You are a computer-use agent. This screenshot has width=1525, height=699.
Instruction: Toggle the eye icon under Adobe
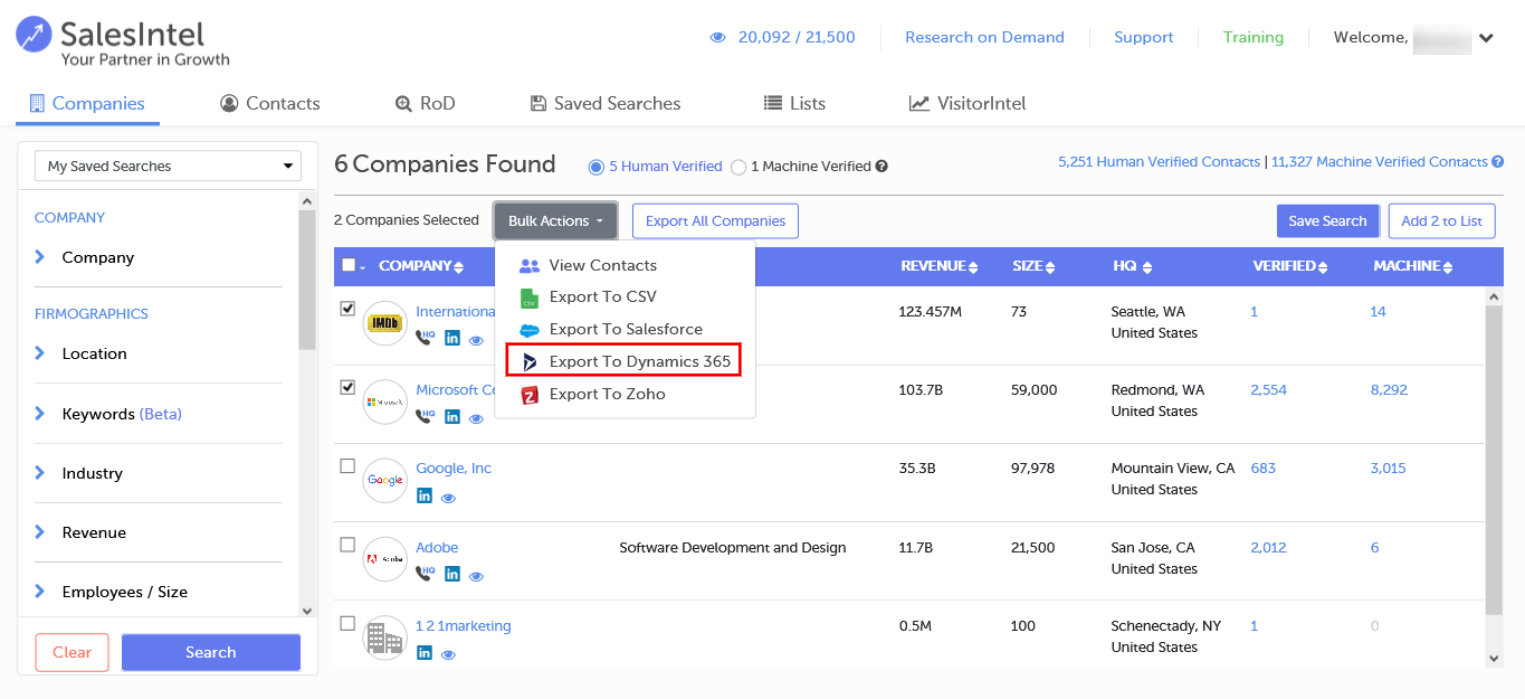(476, 575)
